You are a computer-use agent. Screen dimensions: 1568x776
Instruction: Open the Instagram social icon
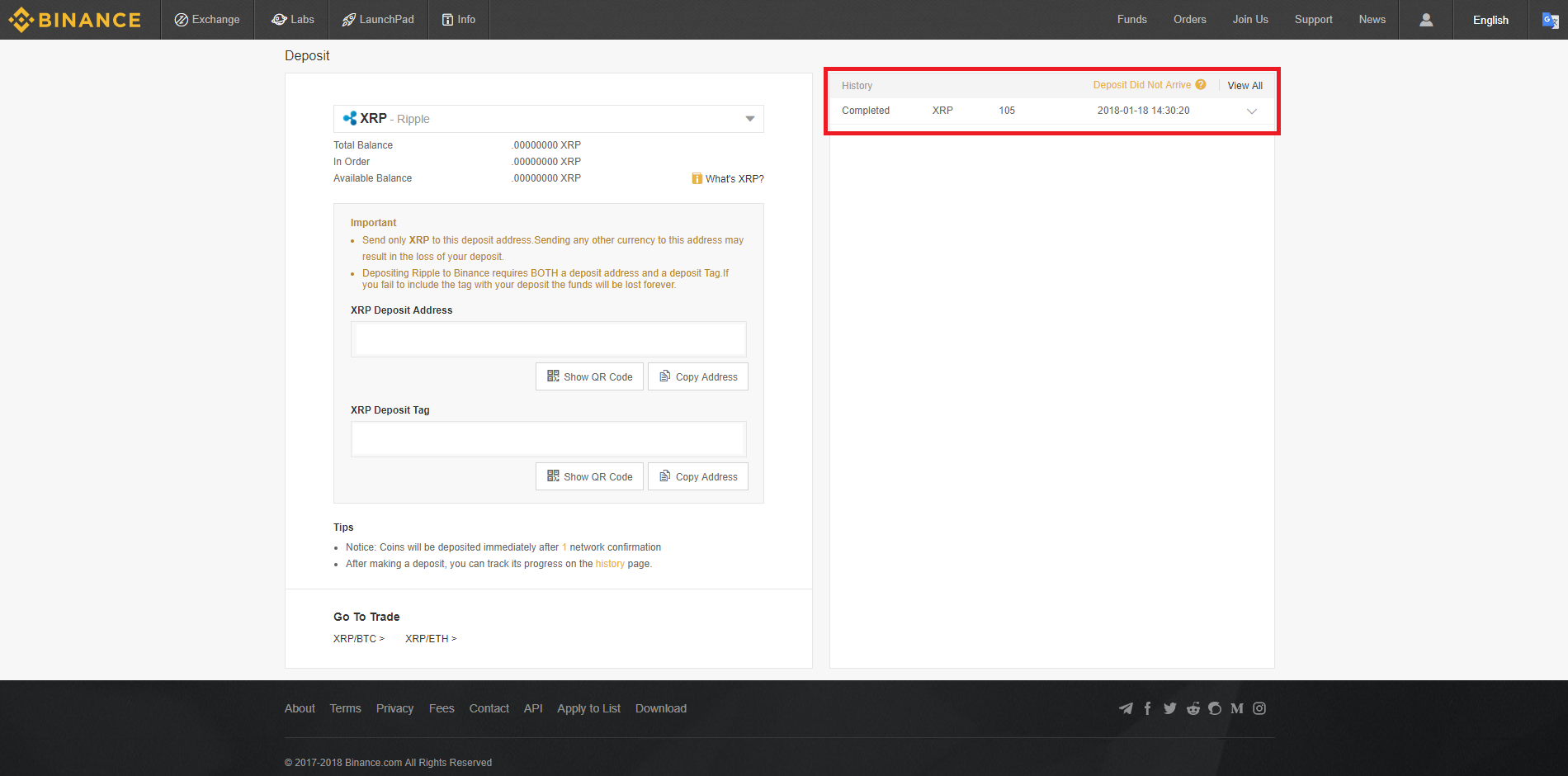point(1259,708)
